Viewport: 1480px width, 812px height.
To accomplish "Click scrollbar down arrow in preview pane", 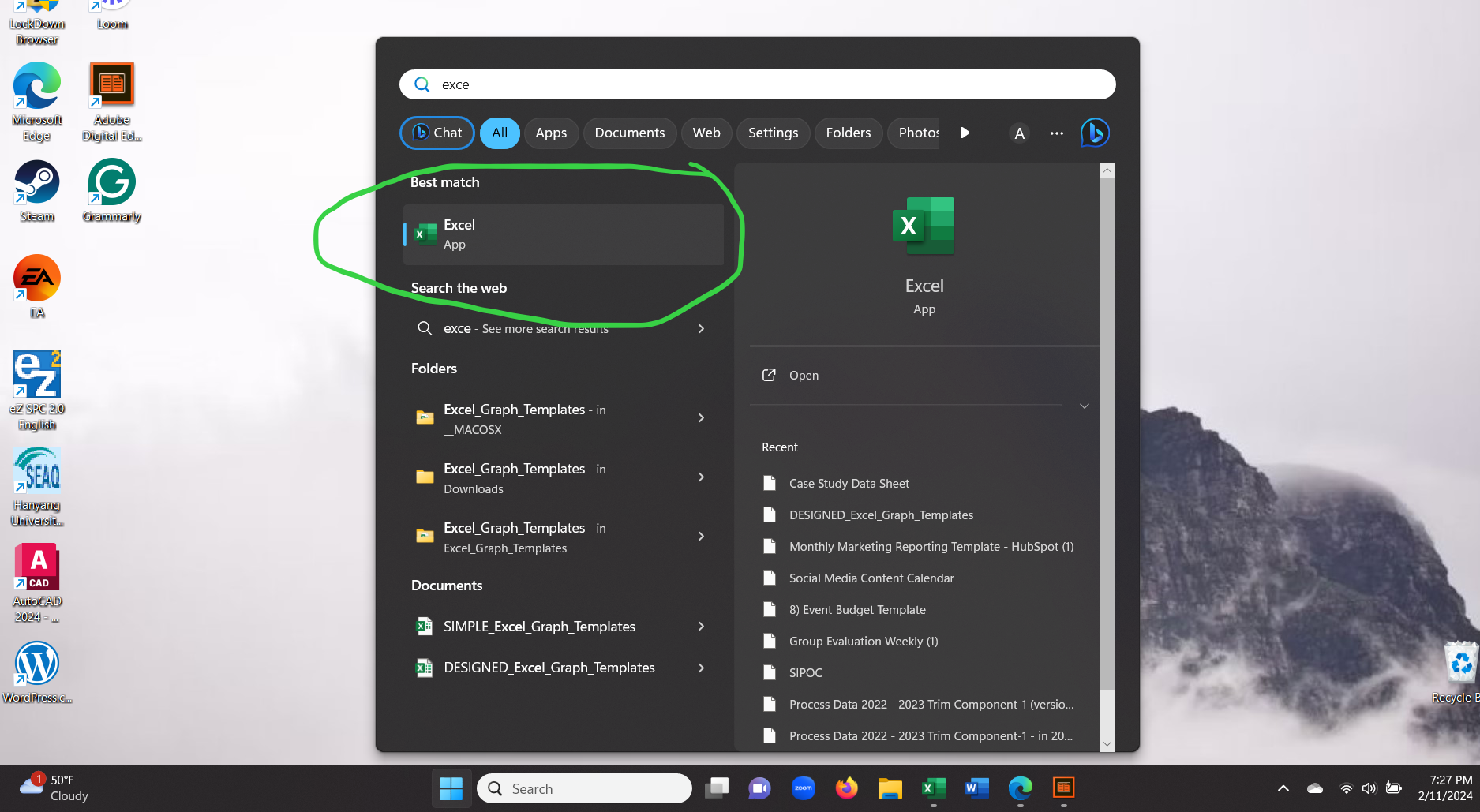I will (1107, 743).
